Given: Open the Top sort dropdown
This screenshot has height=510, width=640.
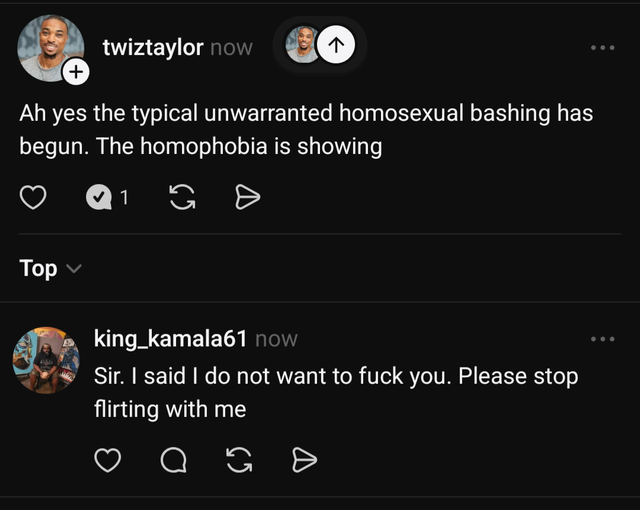Looking at the screenshot, I should [48, 268].
